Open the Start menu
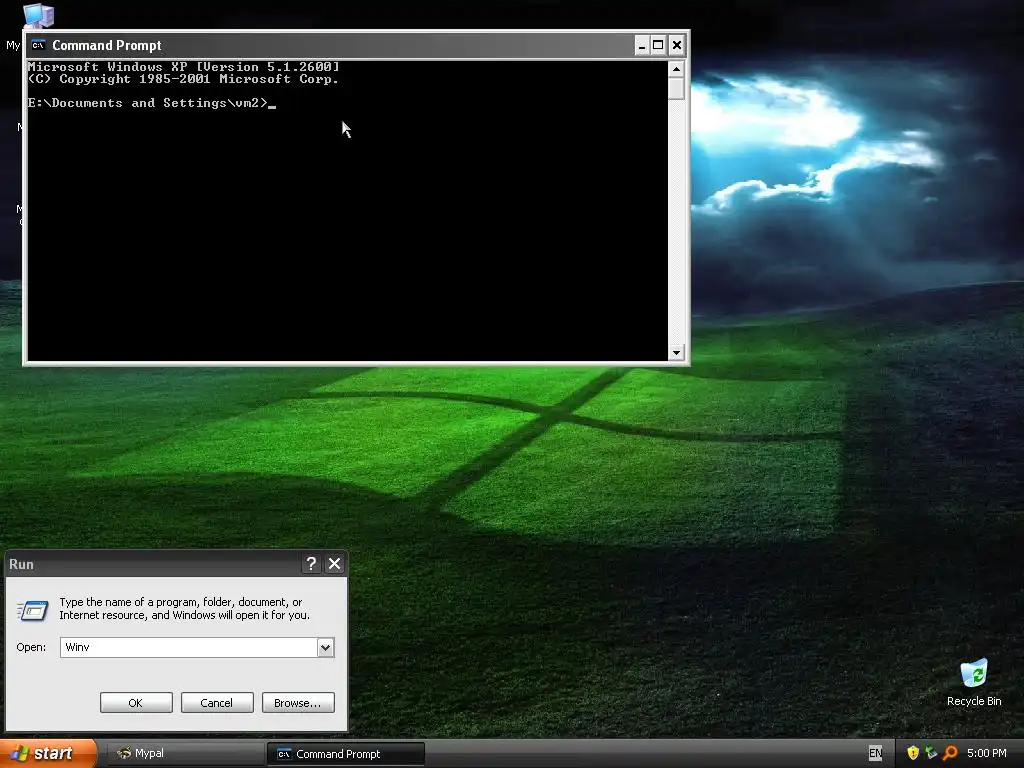Screen dimensions: 1024x768 [48, 754]
